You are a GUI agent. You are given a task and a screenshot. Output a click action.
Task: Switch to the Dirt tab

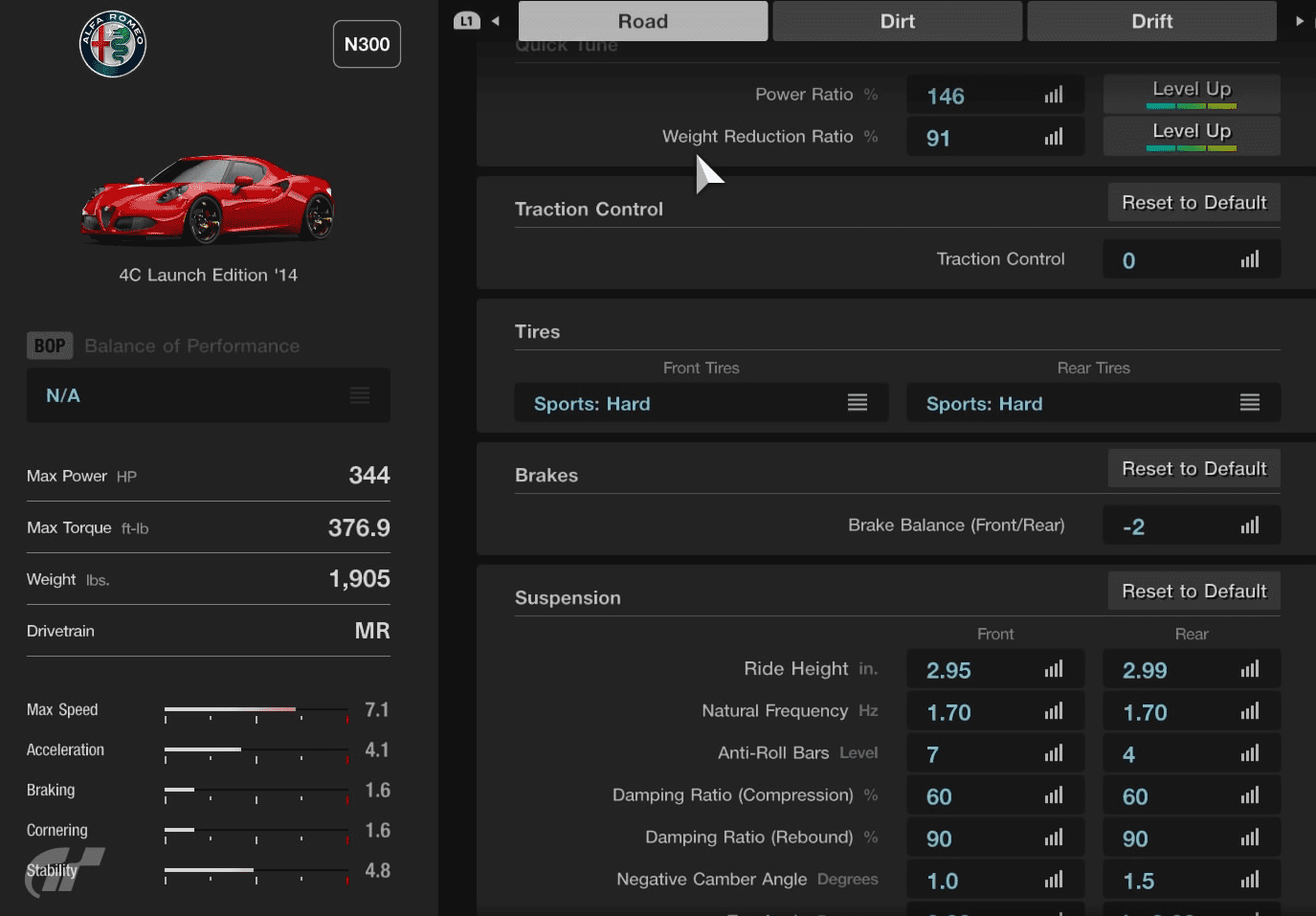[898, 21]
